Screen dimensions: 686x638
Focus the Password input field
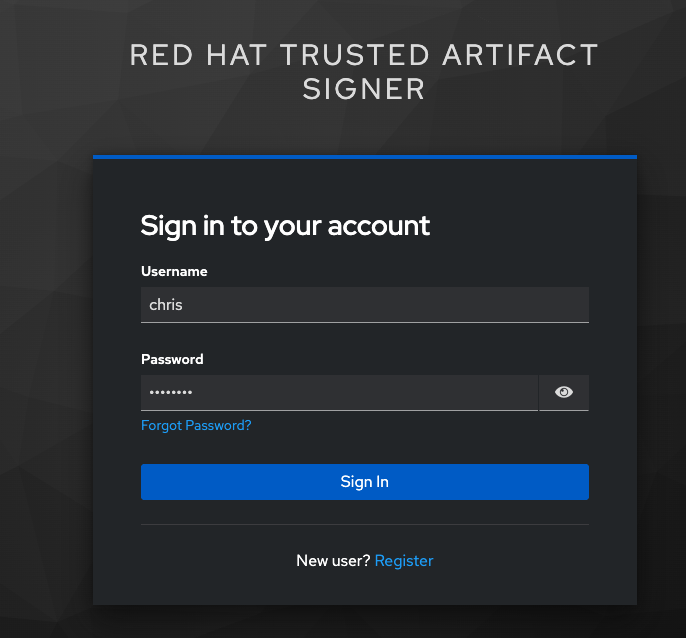(339, 393)
